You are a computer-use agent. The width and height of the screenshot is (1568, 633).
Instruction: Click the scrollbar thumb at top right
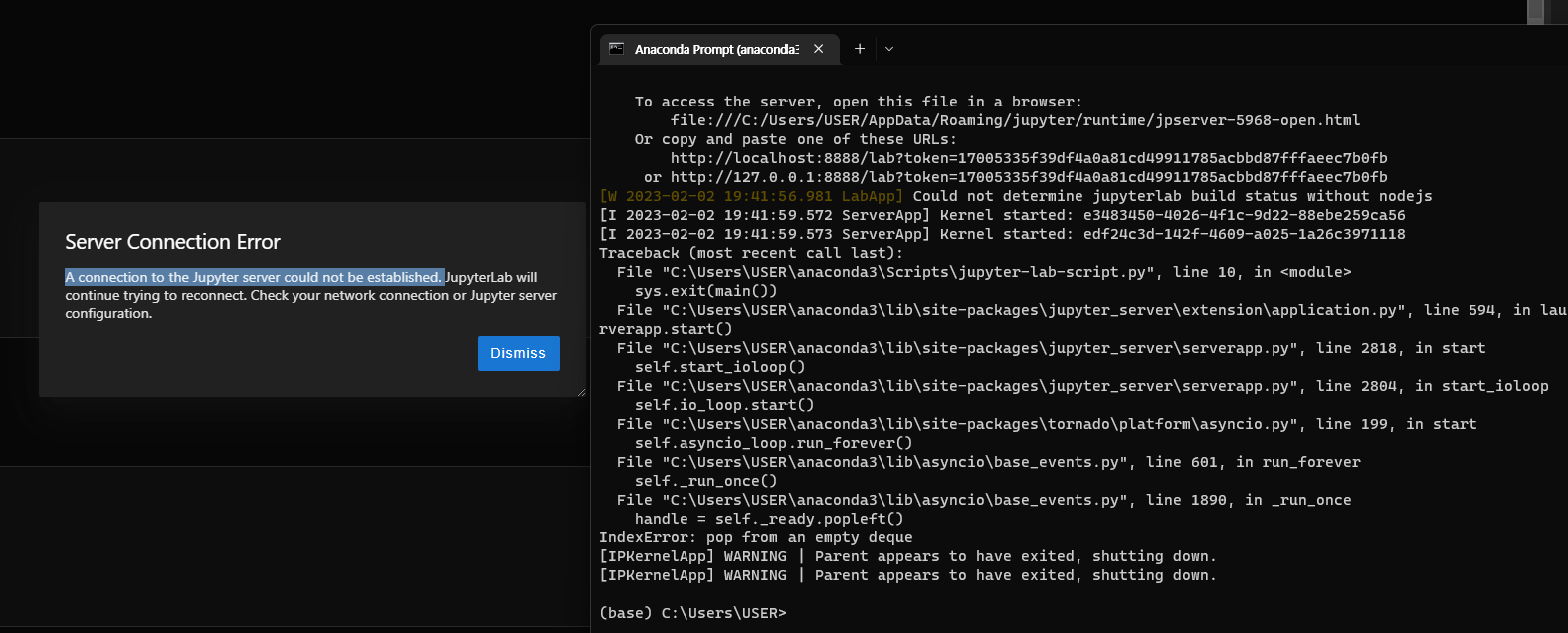click(x=1535, y=11)
